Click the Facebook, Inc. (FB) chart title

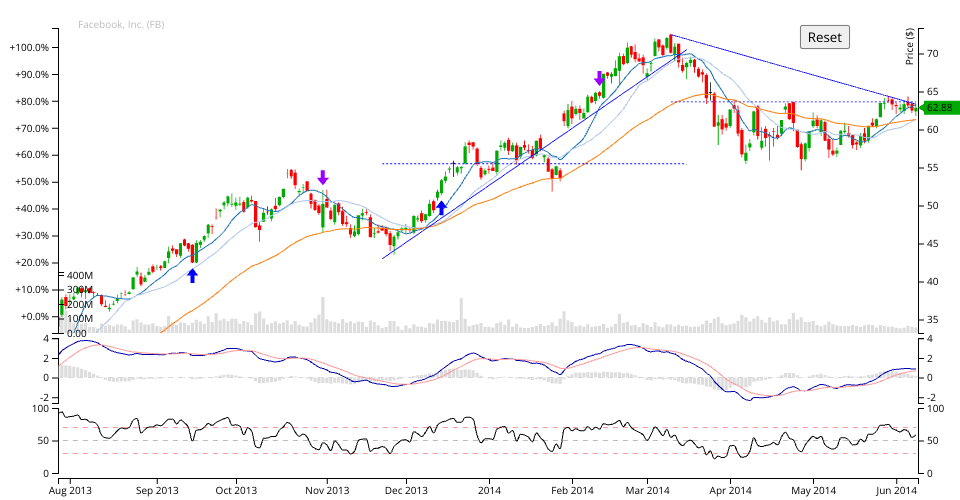click(122, 24)
